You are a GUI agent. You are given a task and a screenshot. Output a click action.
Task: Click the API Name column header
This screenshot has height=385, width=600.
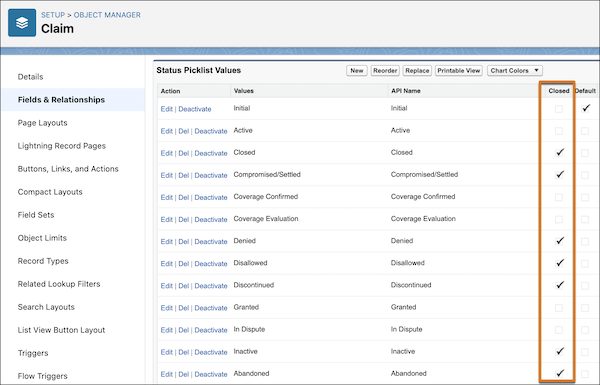tap(406, 91)
